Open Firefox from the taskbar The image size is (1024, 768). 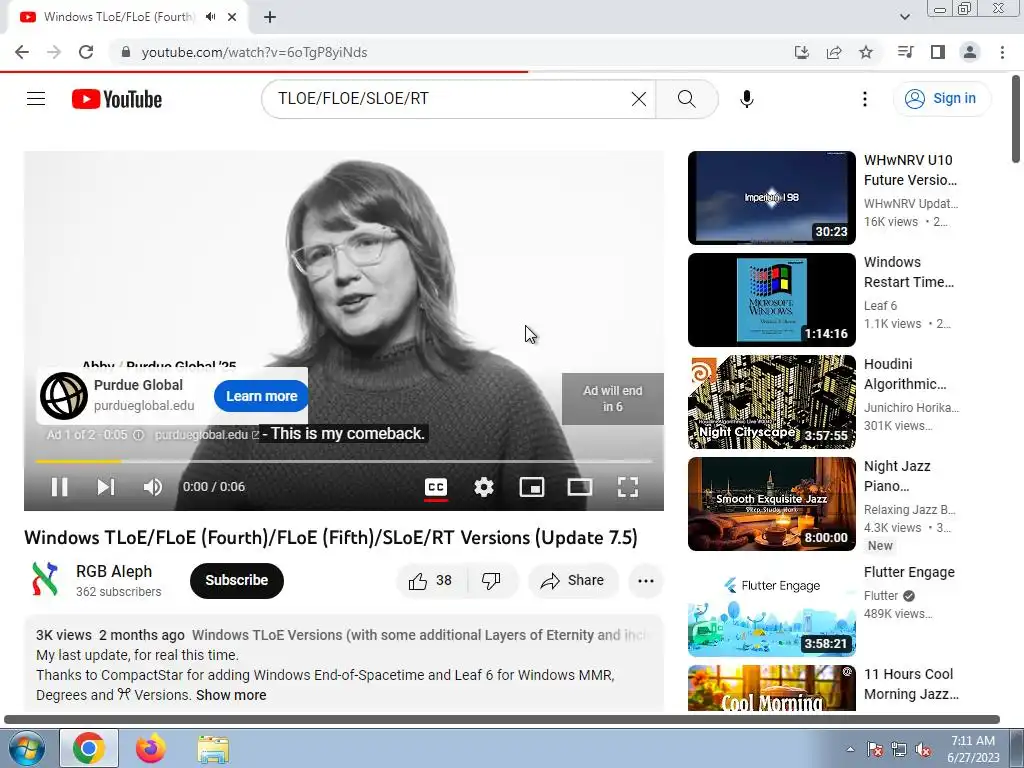(151, 748)
